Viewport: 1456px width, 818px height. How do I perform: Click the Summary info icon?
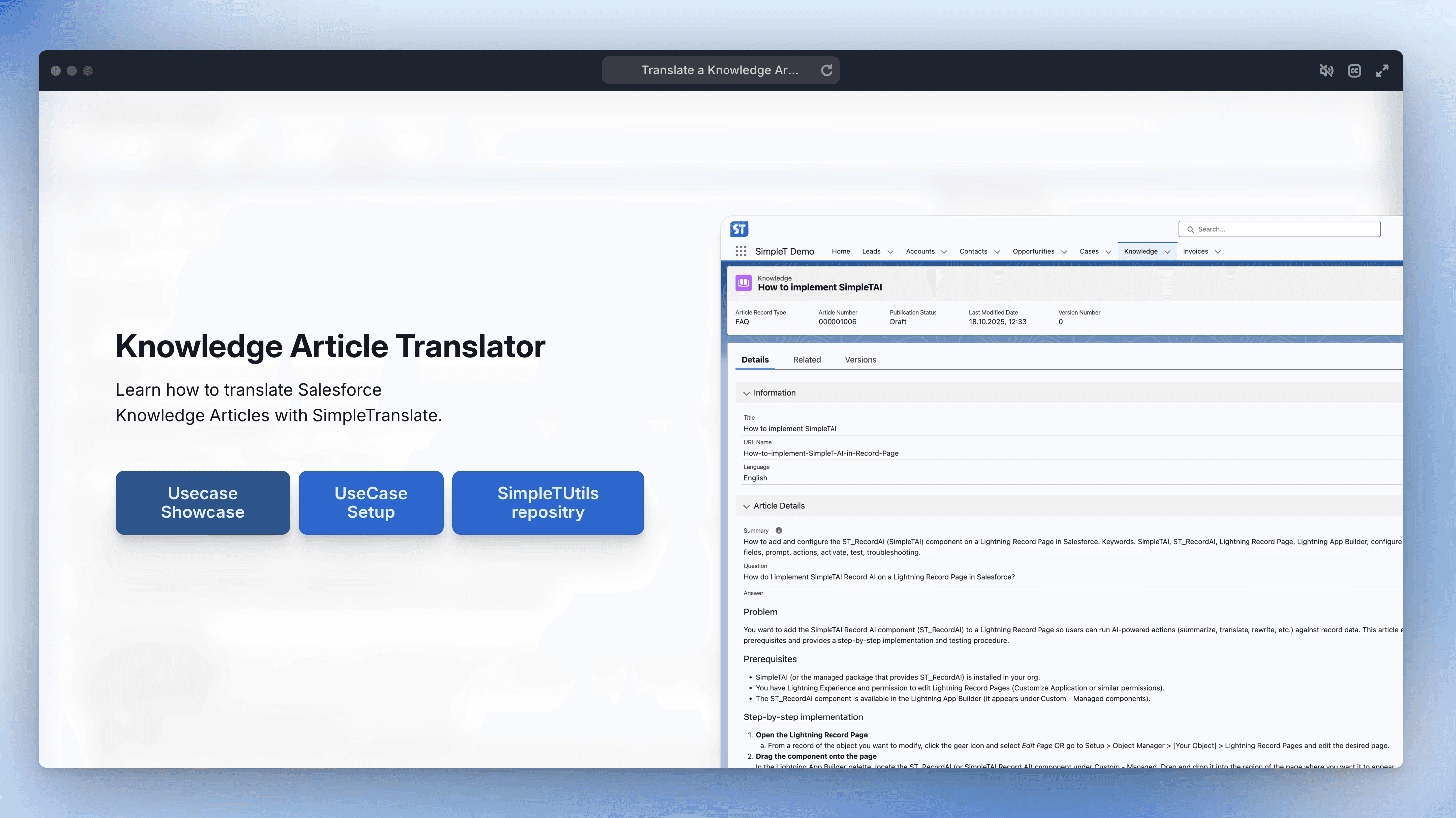pos(779,530)
